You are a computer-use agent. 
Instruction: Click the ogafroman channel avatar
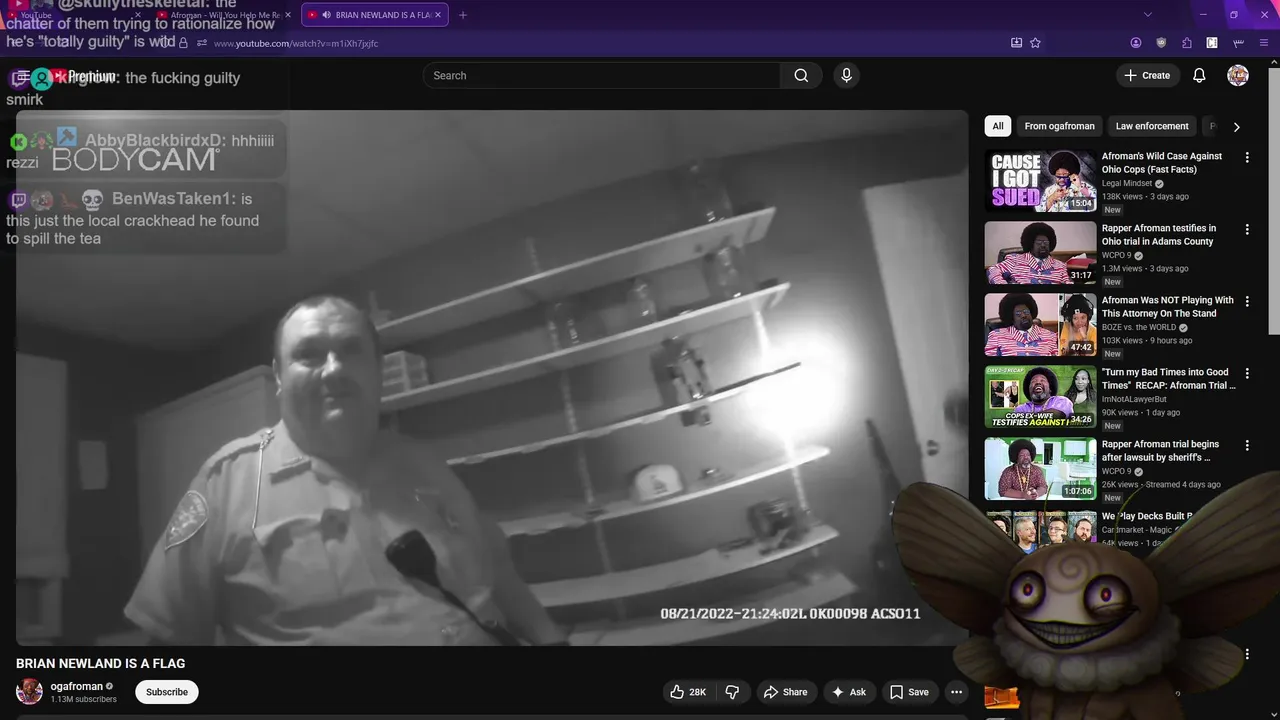(x=29, y=691)
